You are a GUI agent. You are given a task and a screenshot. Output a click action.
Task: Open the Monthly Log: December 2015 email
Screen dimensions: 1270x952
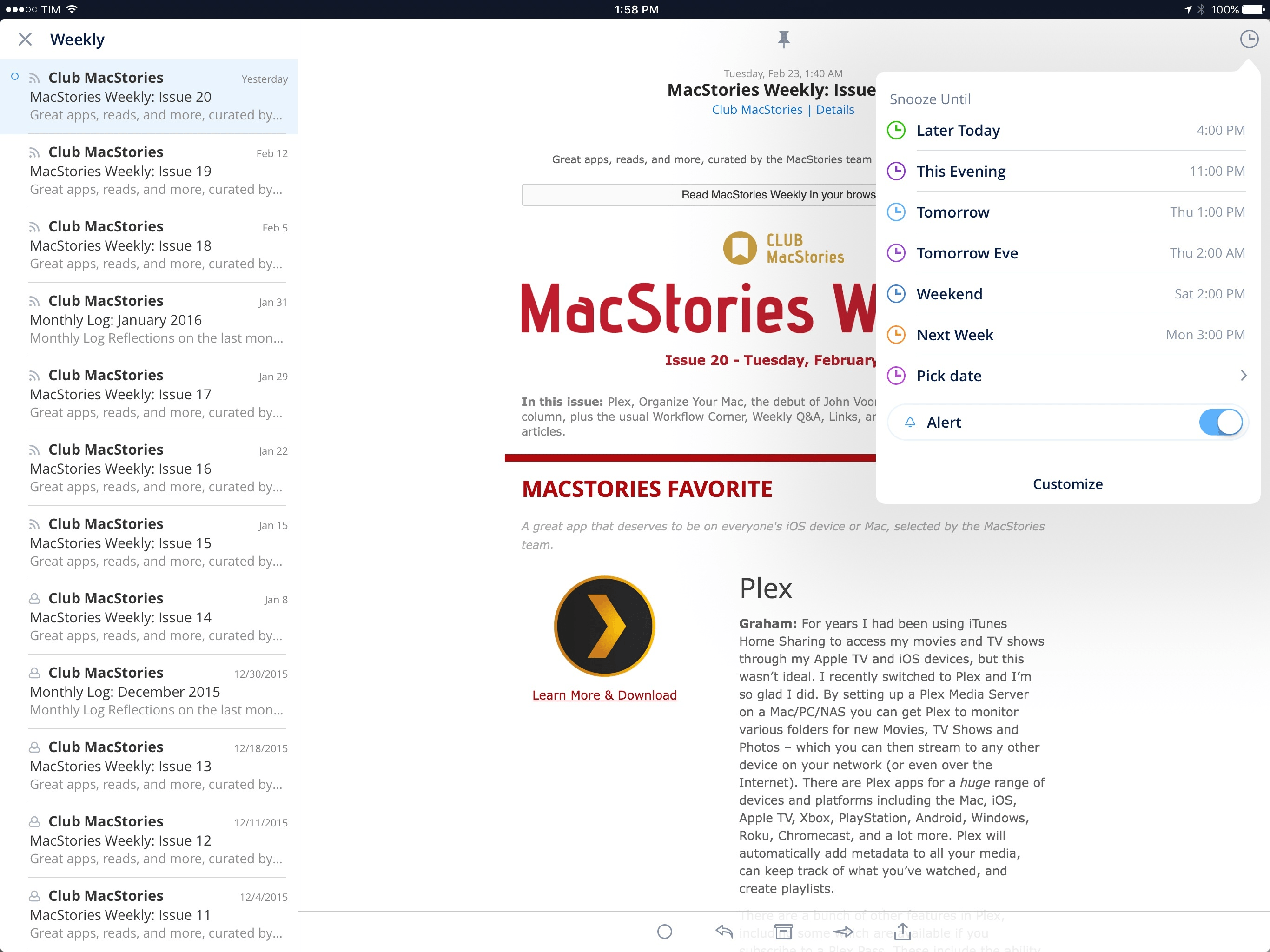click(149, 691)
